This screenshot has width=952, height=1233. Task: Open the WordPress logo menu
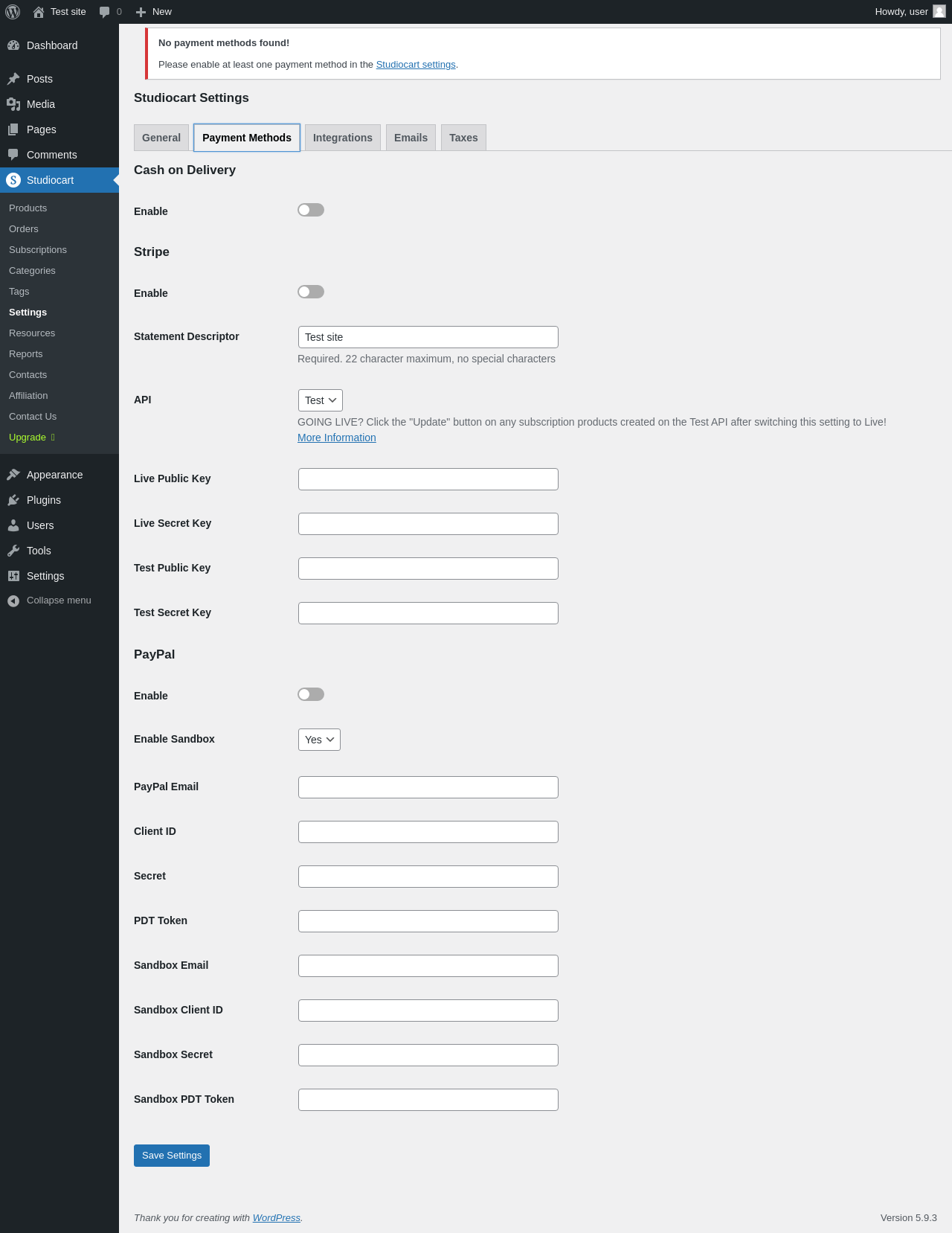[x=13, y=12]
